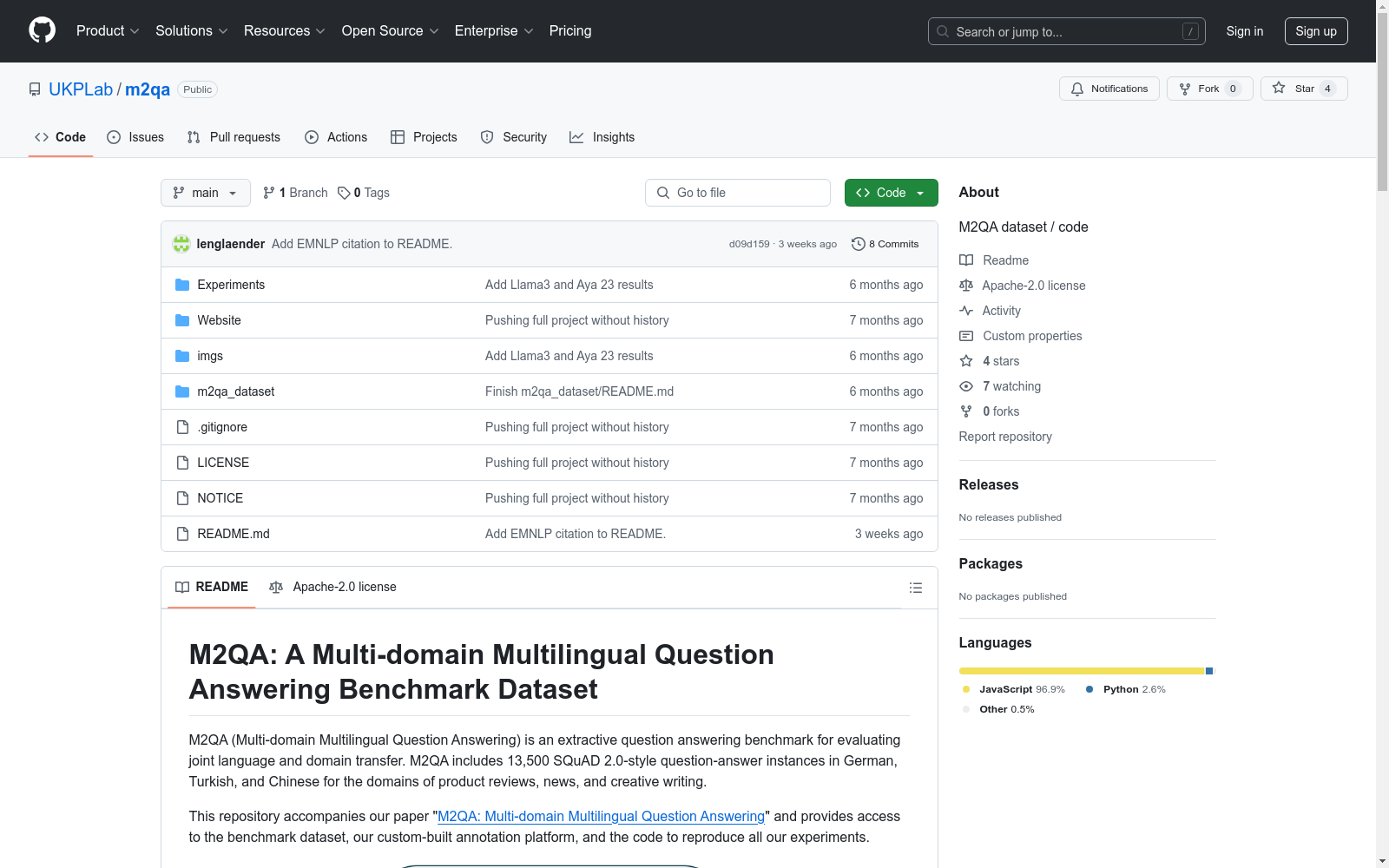
Task: Click the Pricing link
Action: [570, 30]
